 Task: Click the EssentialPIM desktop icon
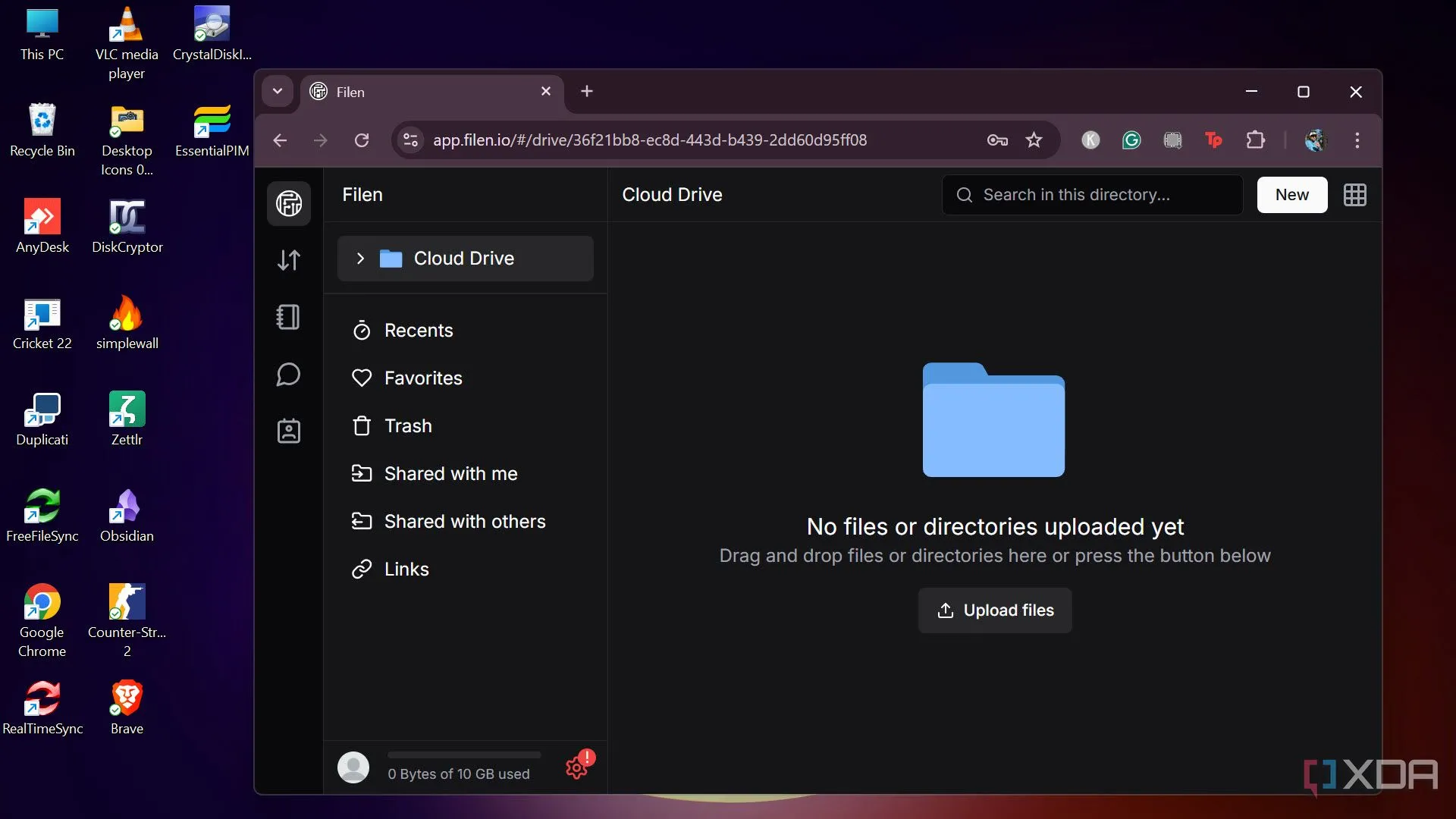coord(212,130)
